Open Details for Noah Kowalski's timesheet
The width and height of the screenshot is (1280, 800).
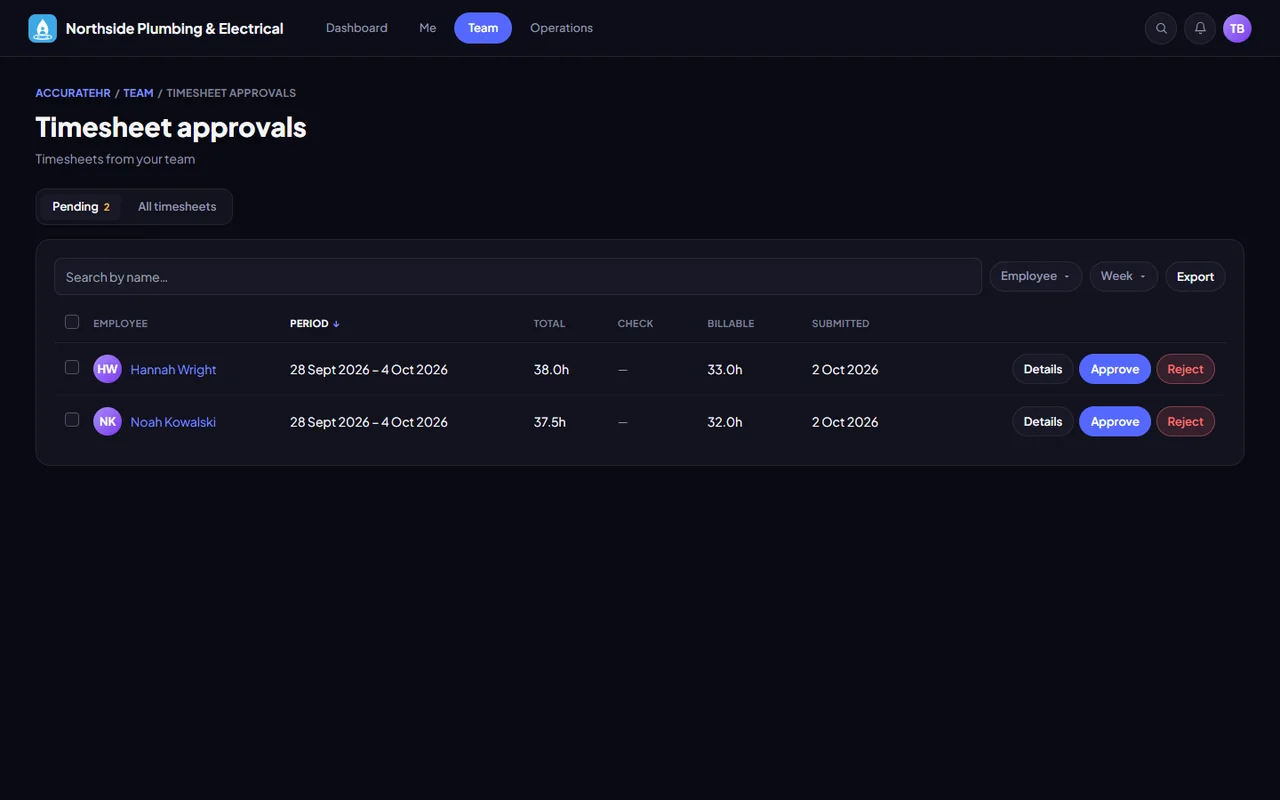point(1043,421)
